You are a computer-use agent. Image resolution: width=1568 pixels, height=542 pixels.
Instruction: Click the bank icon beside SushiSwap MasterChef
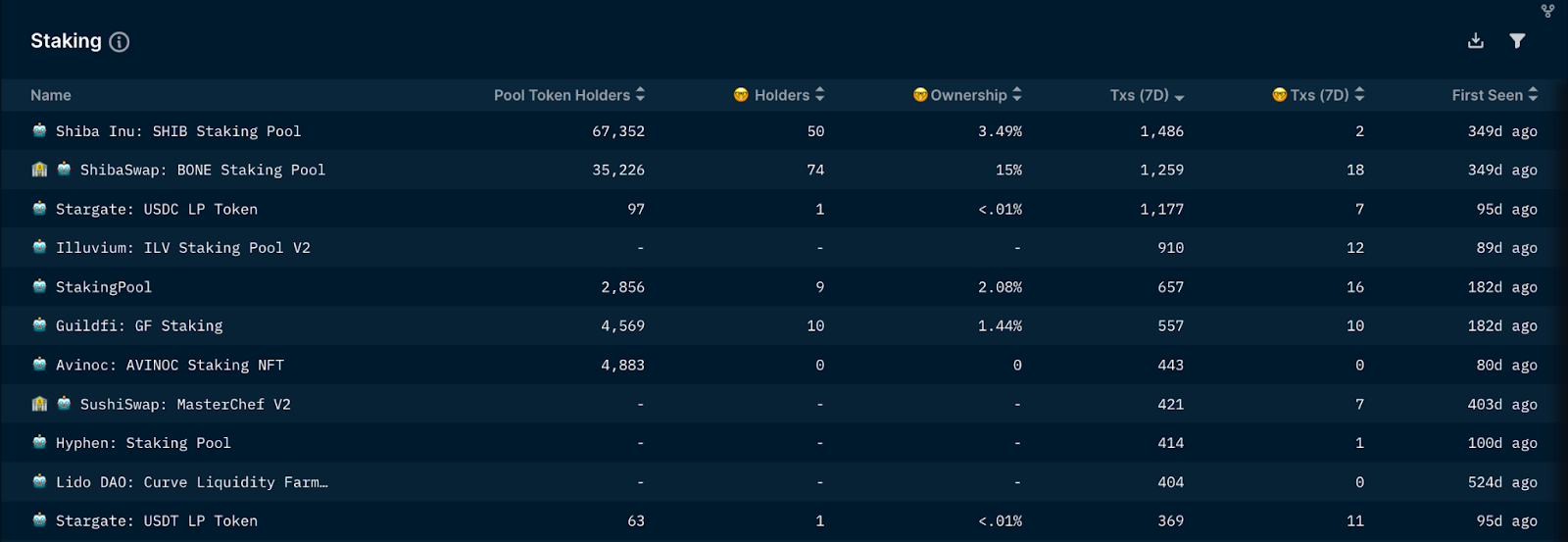tap(39, 404)
